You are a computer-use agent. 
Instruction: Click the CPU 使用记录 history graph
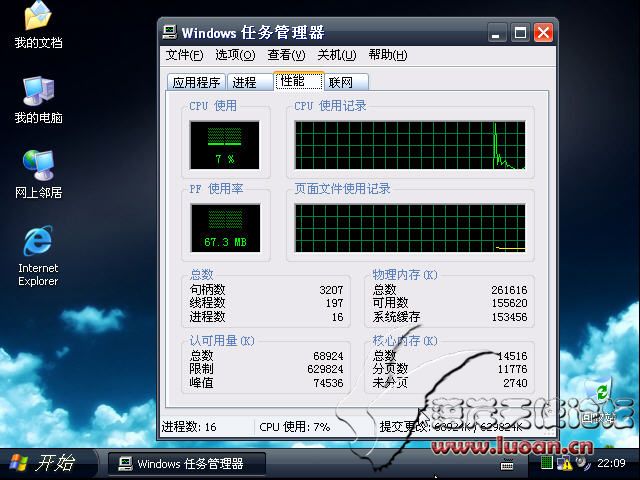pos(410,145)
